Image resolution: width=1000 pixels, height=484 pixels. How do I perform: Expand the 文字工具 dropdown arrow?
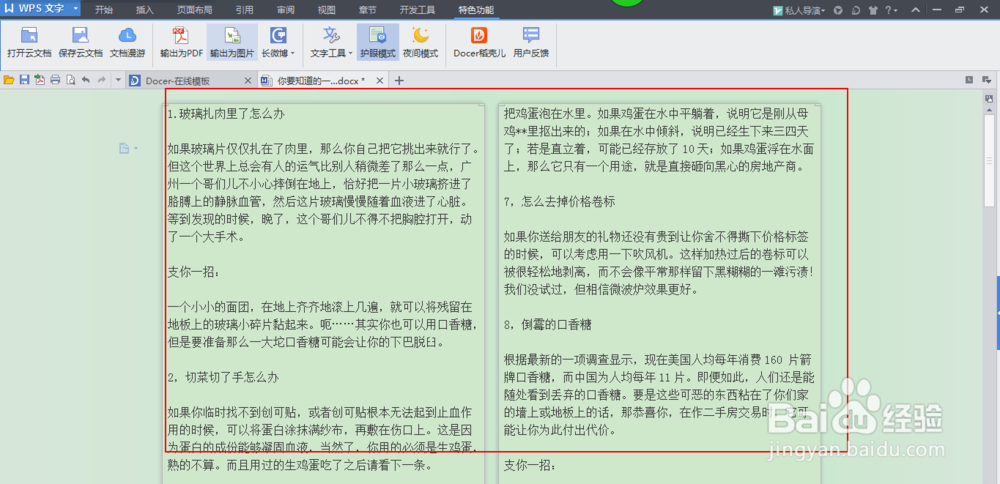(350, 54)
